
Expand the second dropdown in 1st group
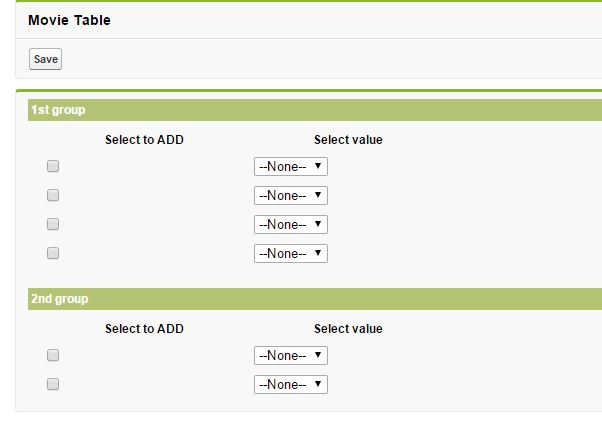[x=290, y=196]
